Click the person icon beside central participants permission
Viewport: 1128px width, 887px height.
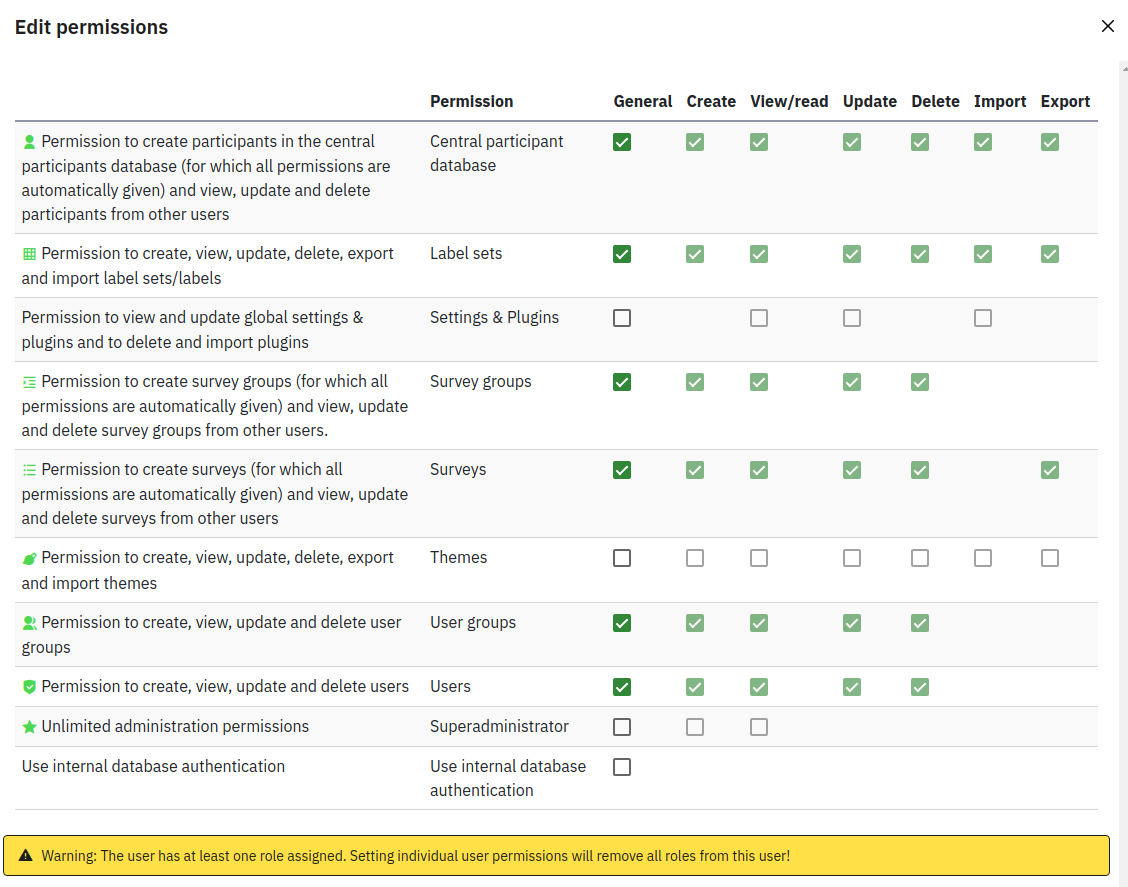tap(29, 142)
